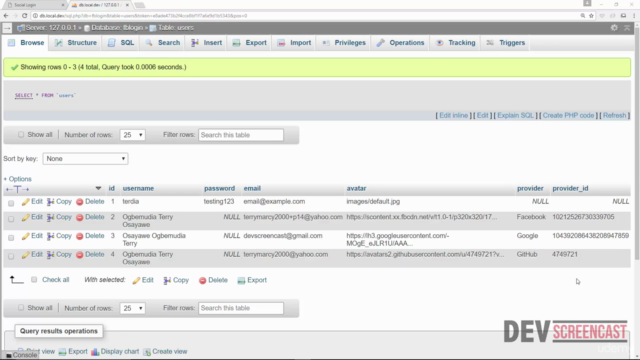Open the Tracking tab
The image size is (640, 360).
coord(456,42)
